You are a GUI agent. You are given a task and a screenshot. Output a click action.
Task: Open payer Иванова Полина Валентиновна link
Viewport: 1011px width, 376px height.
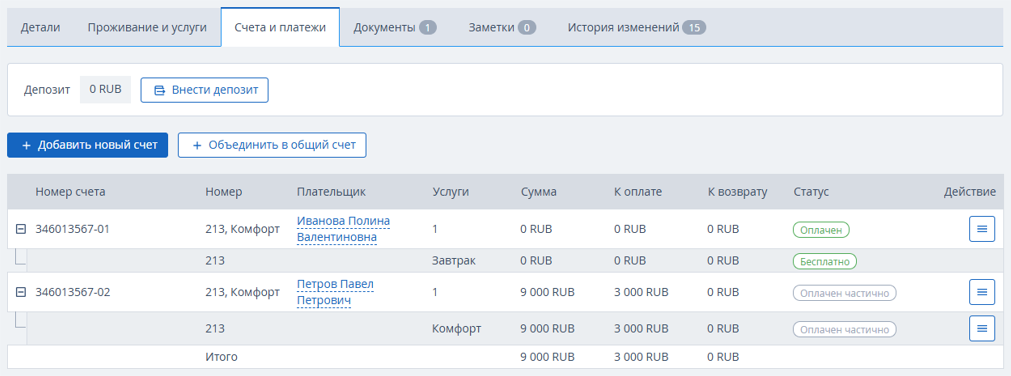(x=344, y=229)
